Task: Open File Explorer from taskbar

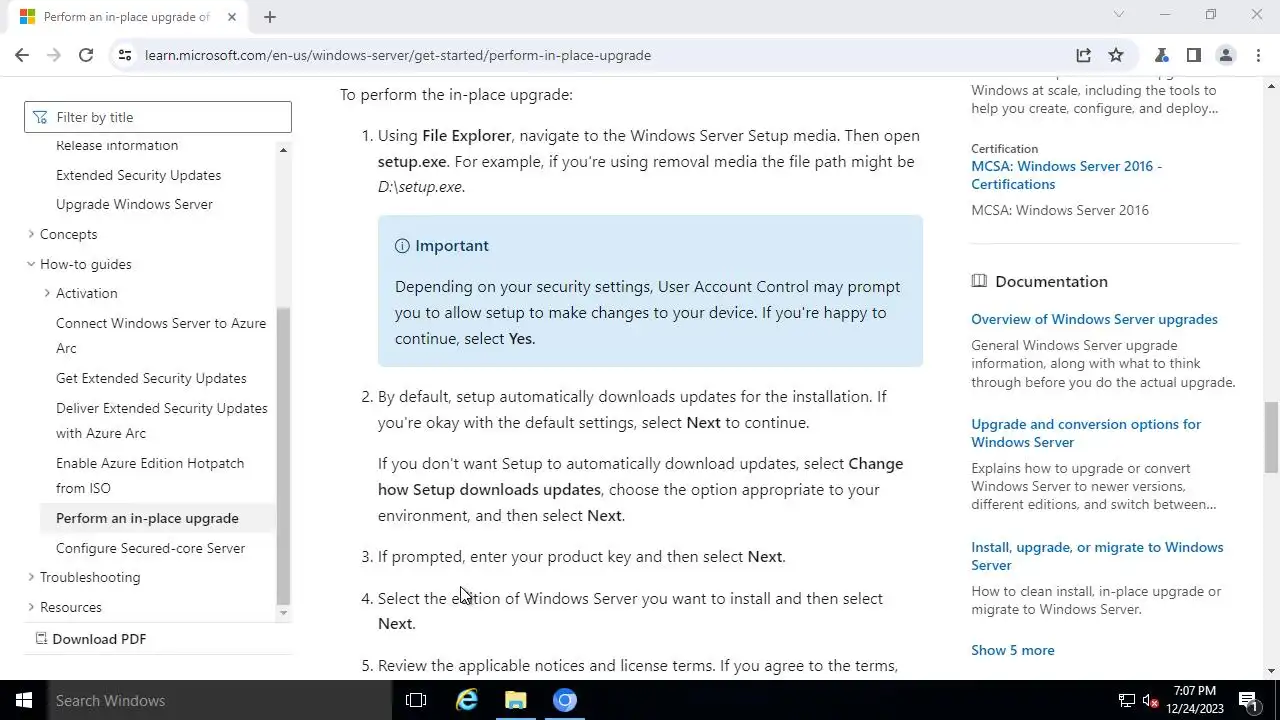Action: [516, 700]
